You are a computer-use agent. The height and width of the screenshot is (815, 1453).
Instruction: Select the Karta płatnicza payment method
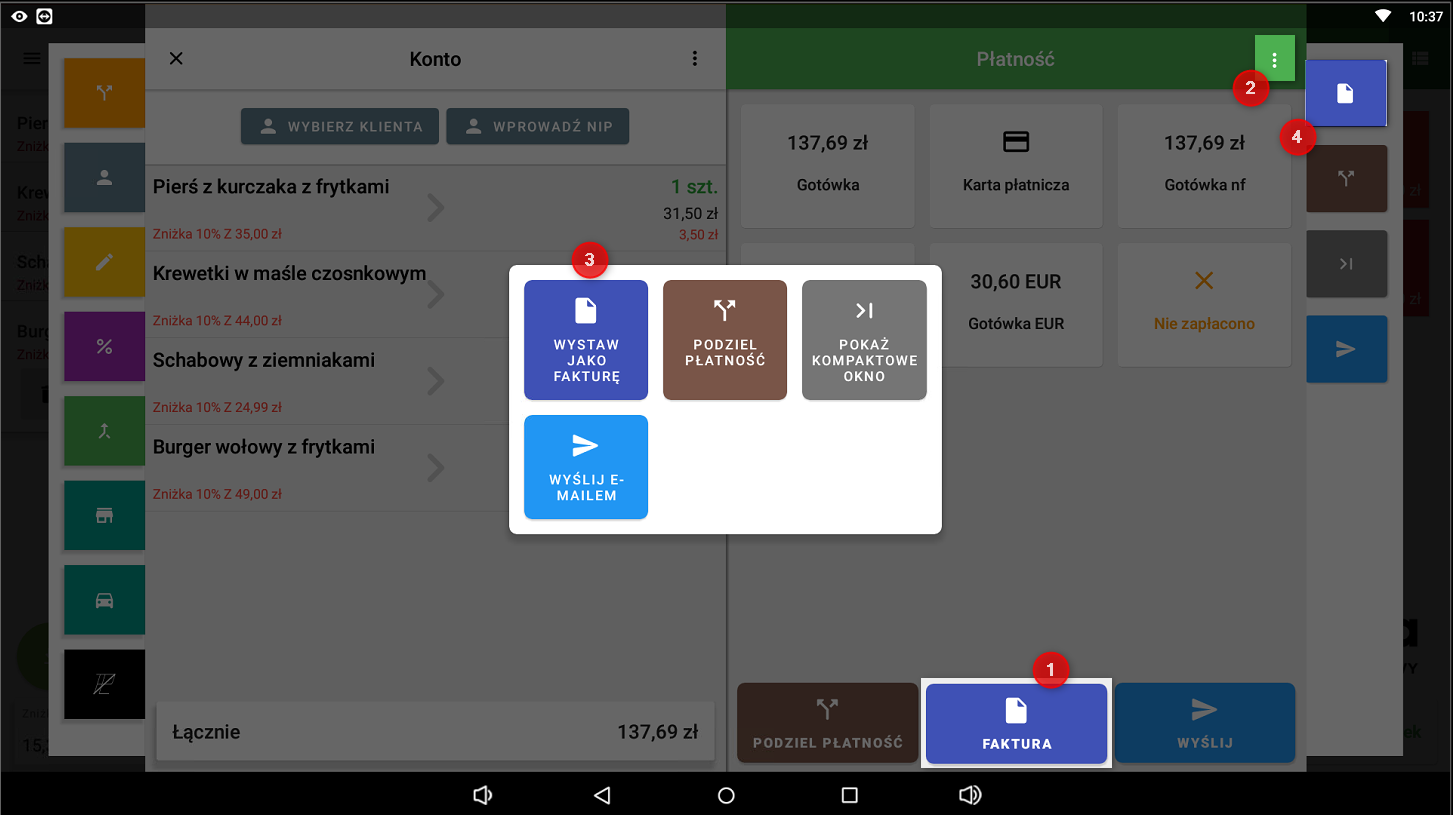pyautogui.click(x=1016, y=166)
